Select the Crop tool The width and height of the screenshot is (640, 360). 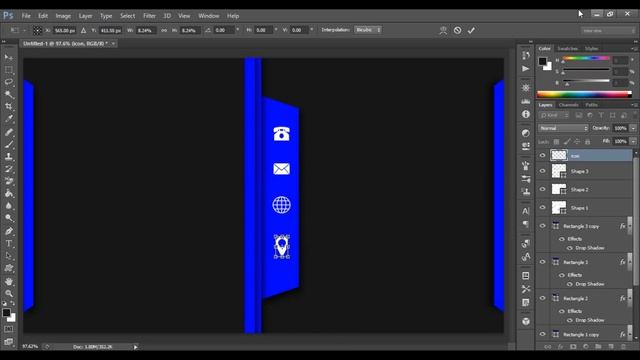pos(9,107)
